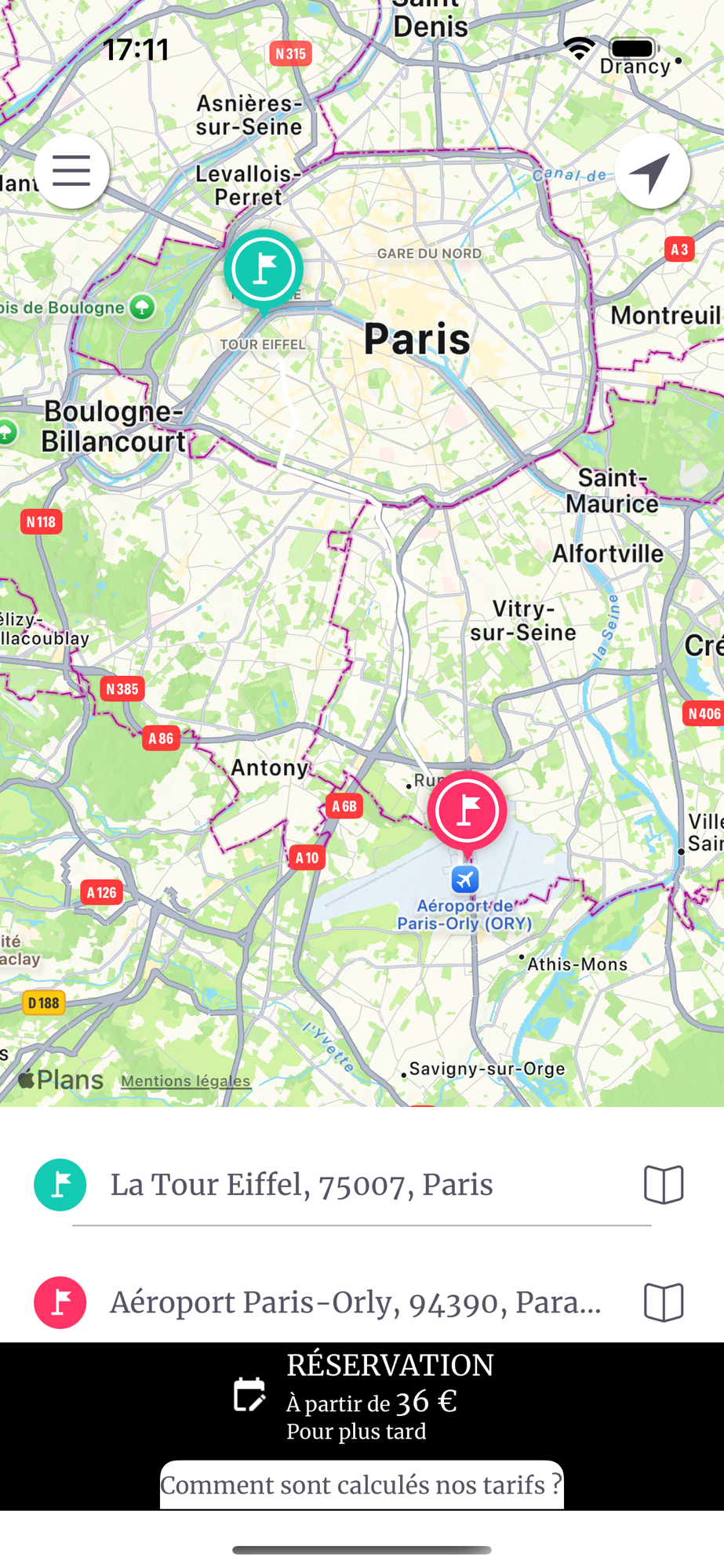Open address book for Aéroport Paris-Orly
The height and width of the screenshot is (1568, 724).
664,1302
